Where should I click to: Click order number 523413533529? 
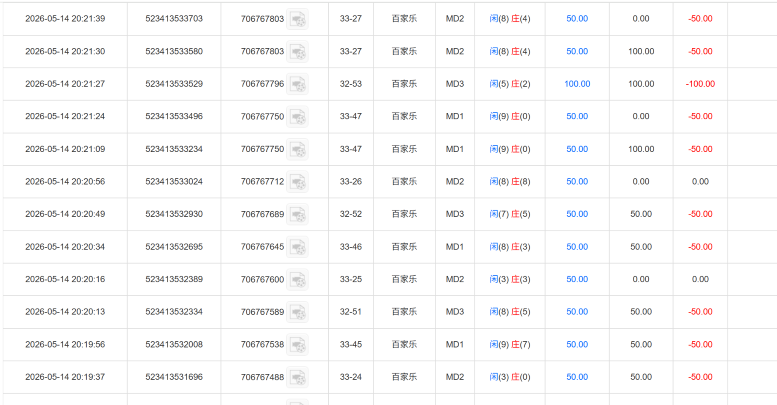[x=174, y=84]
